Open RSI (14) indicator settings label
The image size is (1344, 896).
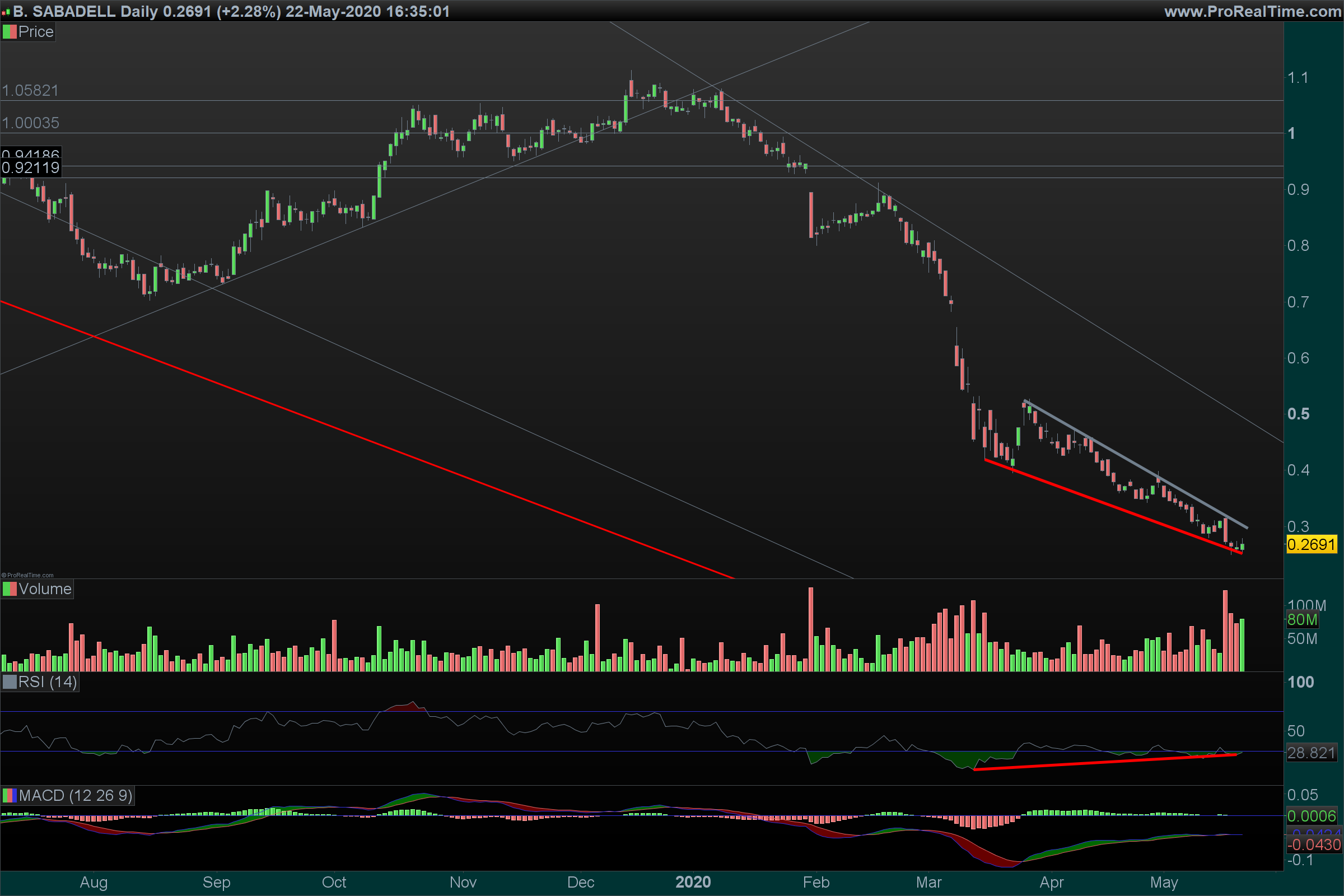[x=48, y=682]
